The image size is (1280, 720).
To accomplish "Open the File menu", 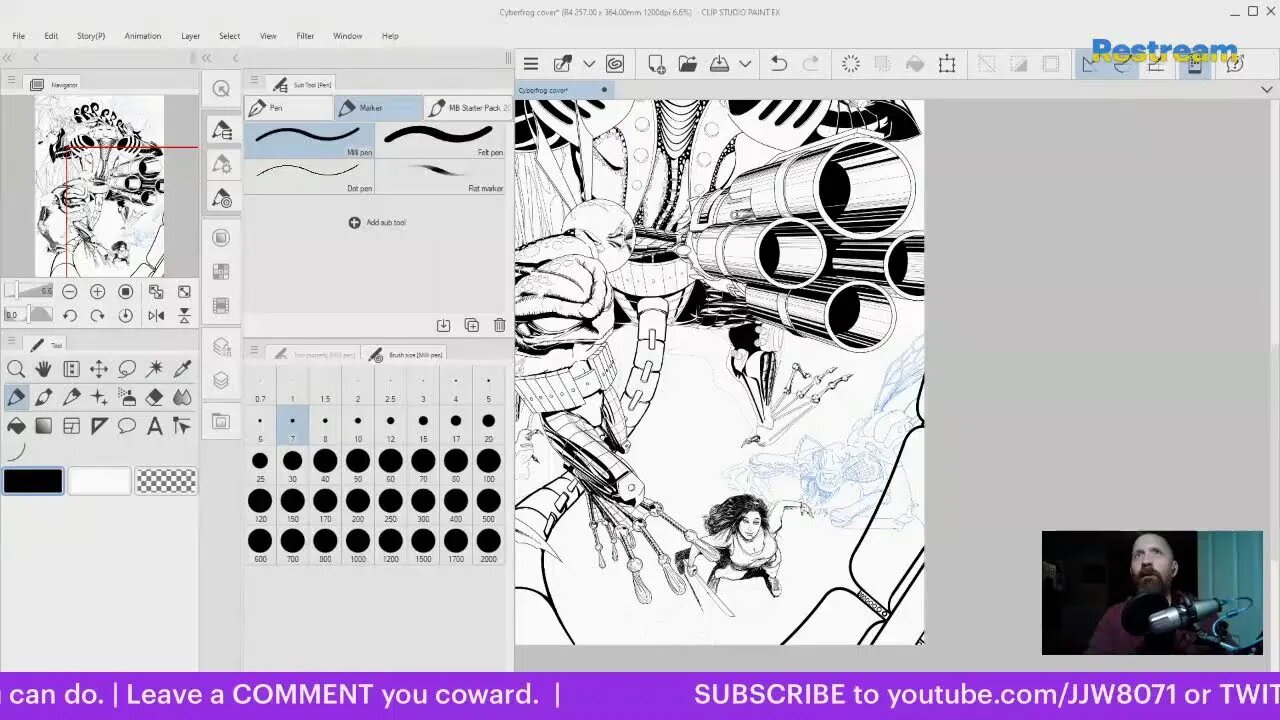I will pyautogui.click(x=19, y=36).
